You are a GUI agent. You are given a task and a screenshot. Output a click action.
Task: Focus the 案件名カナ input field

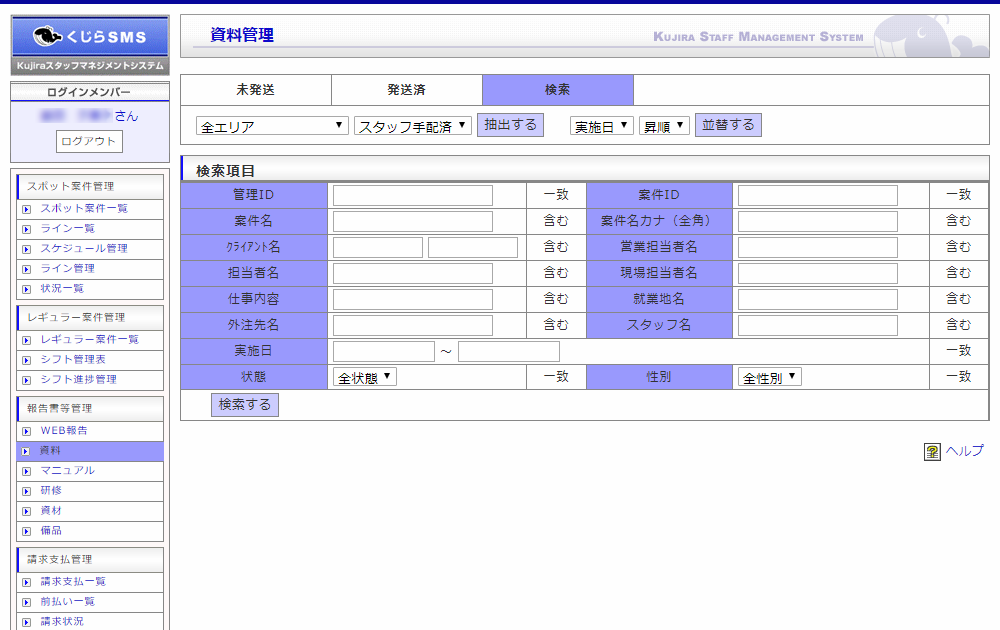pyautogui.click(x=818, y=221)
